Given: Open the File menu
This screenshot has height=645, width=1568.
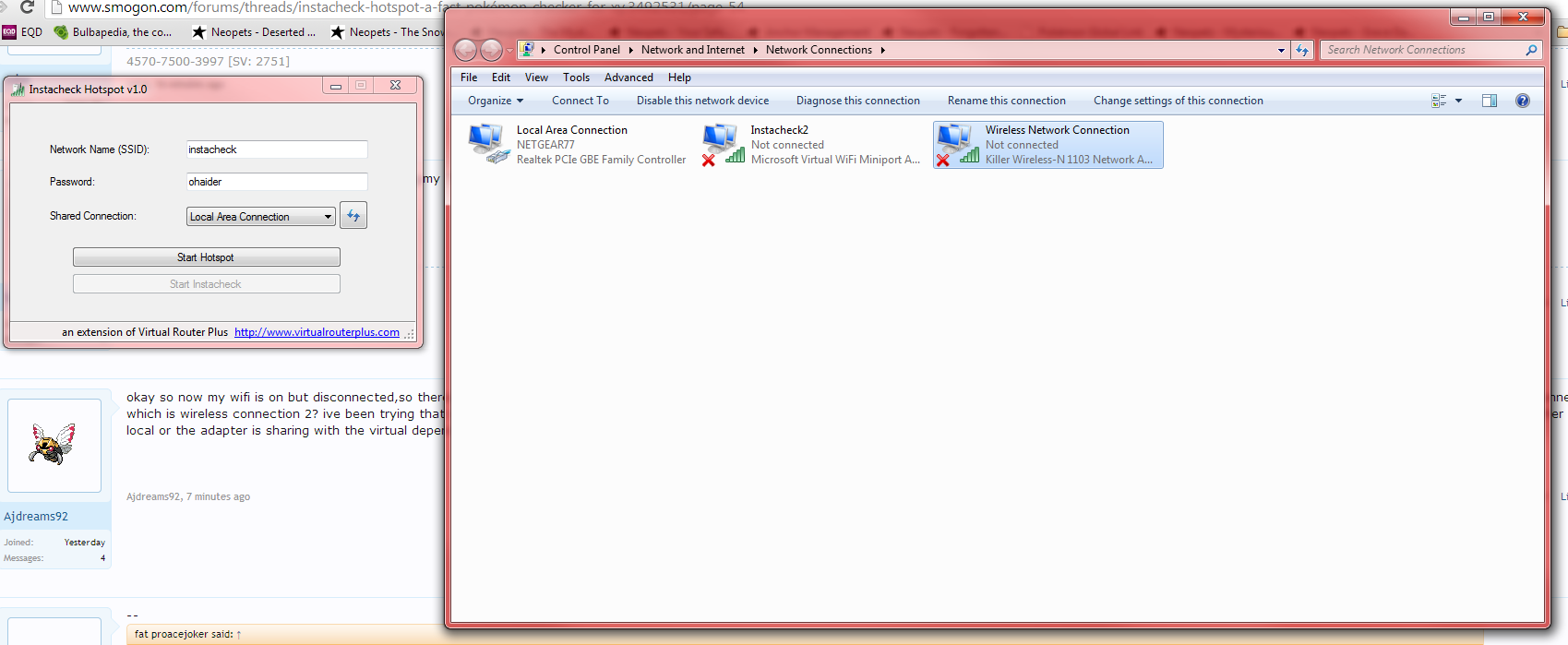Looking at the screenshot, I should click(469, 78).
